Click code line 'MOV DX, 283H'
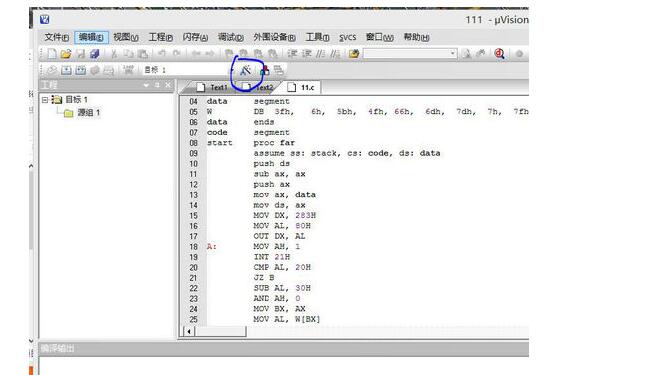655x375 pixels. pyautogui.click(x=284, y=215)
